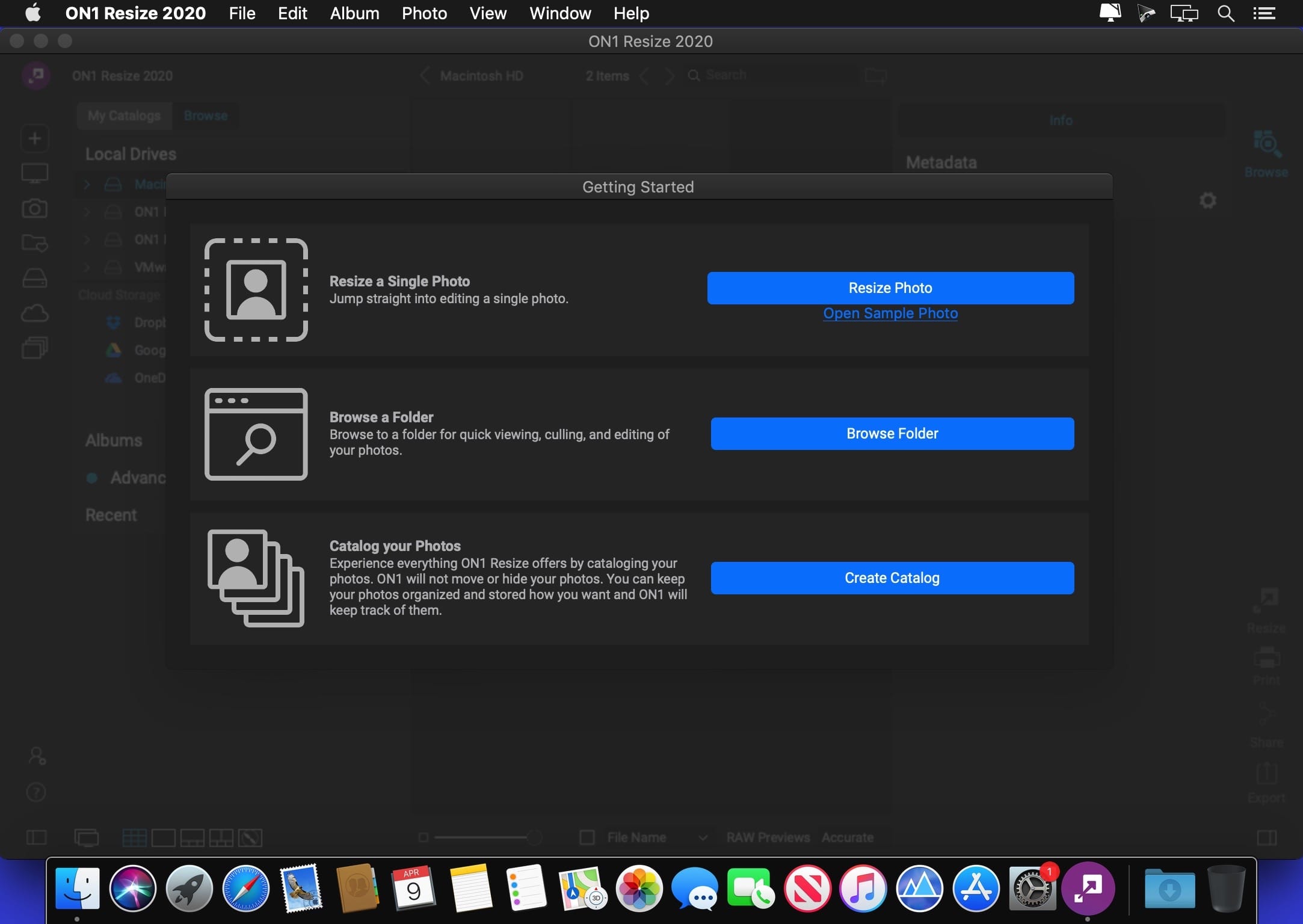Toggle the right panel visibility icon

coord(1267,837)
